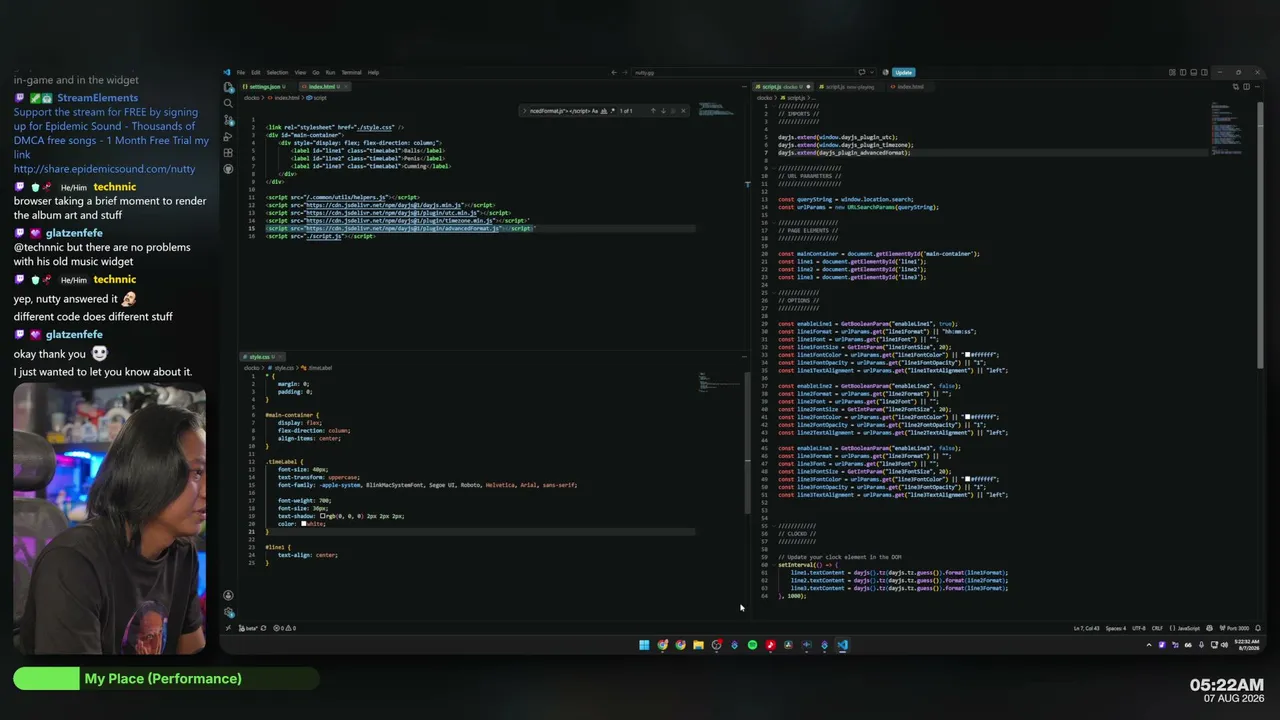Image resolution: width=1280 pixels, height=720 pixels.
Task: Click the script breadcrumb in index.html editor
Action: point(318,98)
